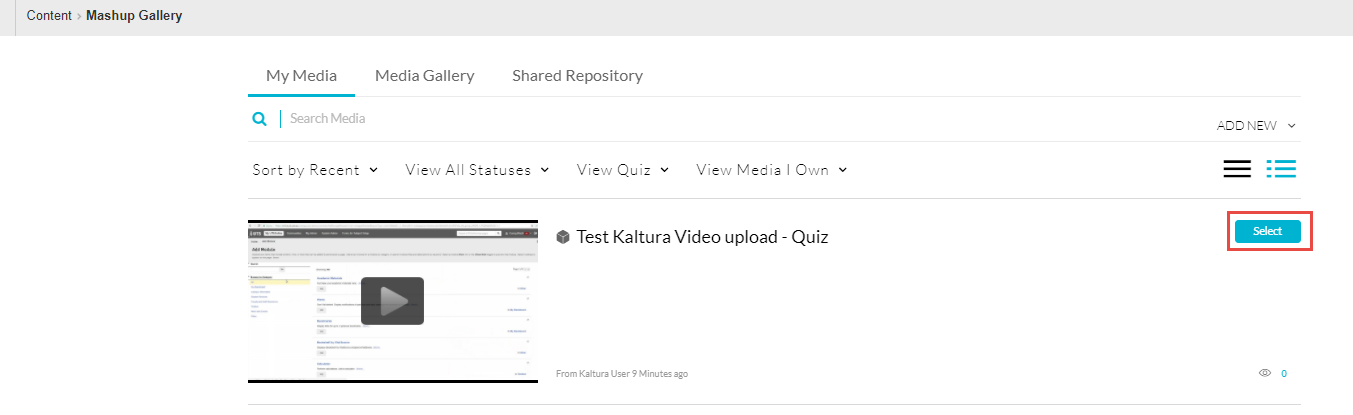Viewport: 1353px width, 415px height.
Task: Switch to detailed list view icon
Action: tap(1281, 169)
